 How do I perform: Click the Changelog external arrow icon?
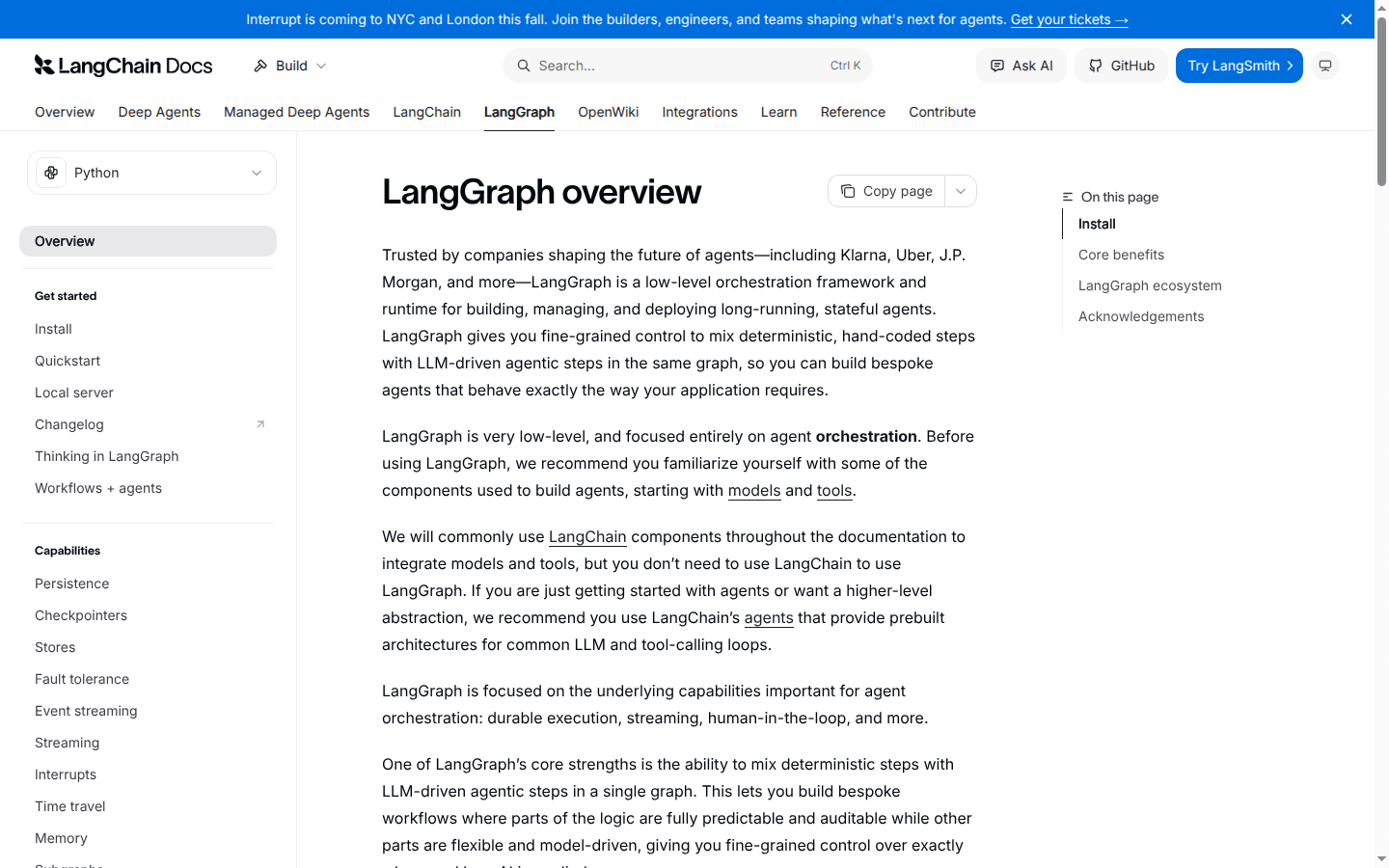(260, 424)
